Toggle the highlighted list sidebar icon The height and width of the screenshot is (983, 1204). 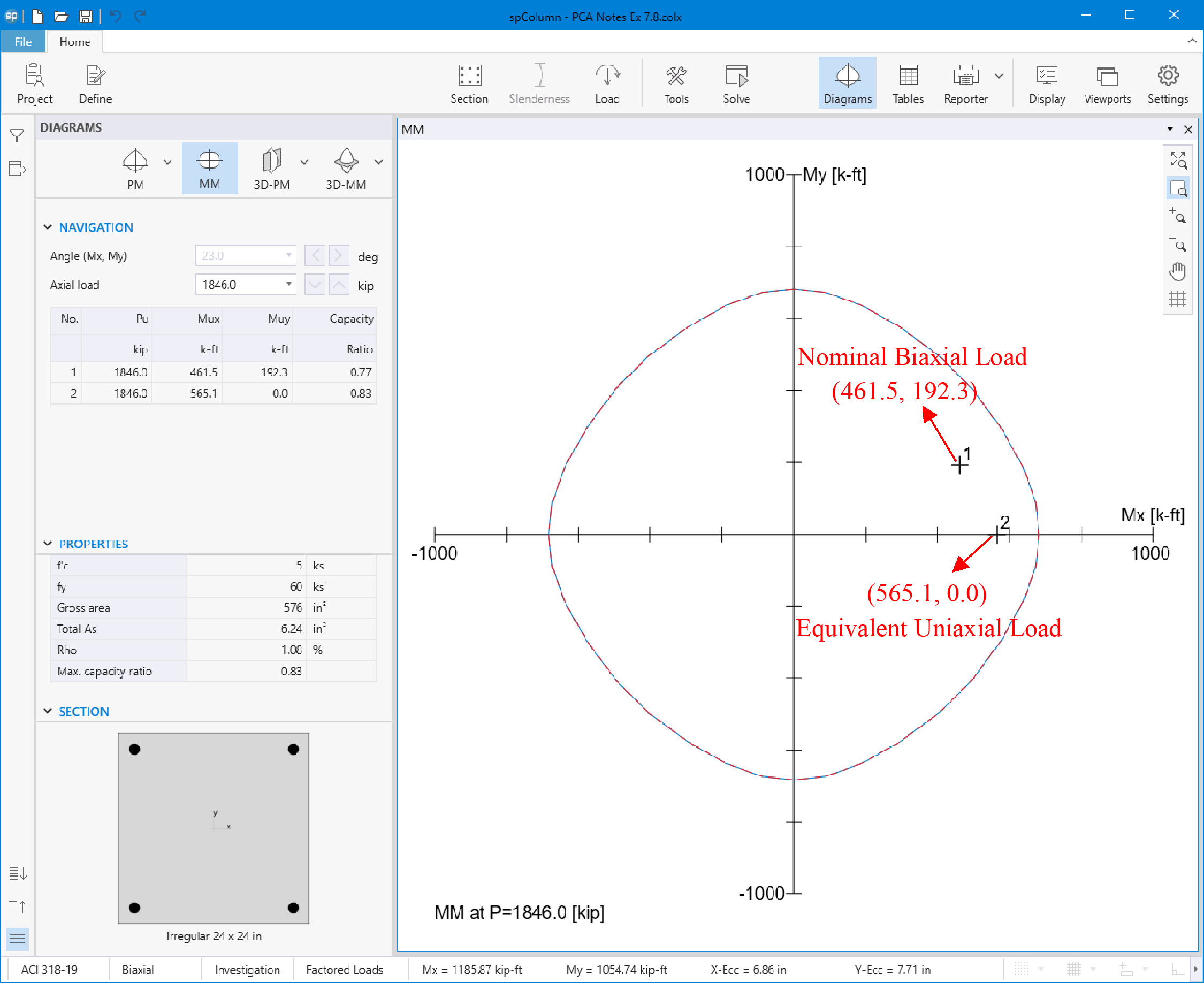click(18, 938)
